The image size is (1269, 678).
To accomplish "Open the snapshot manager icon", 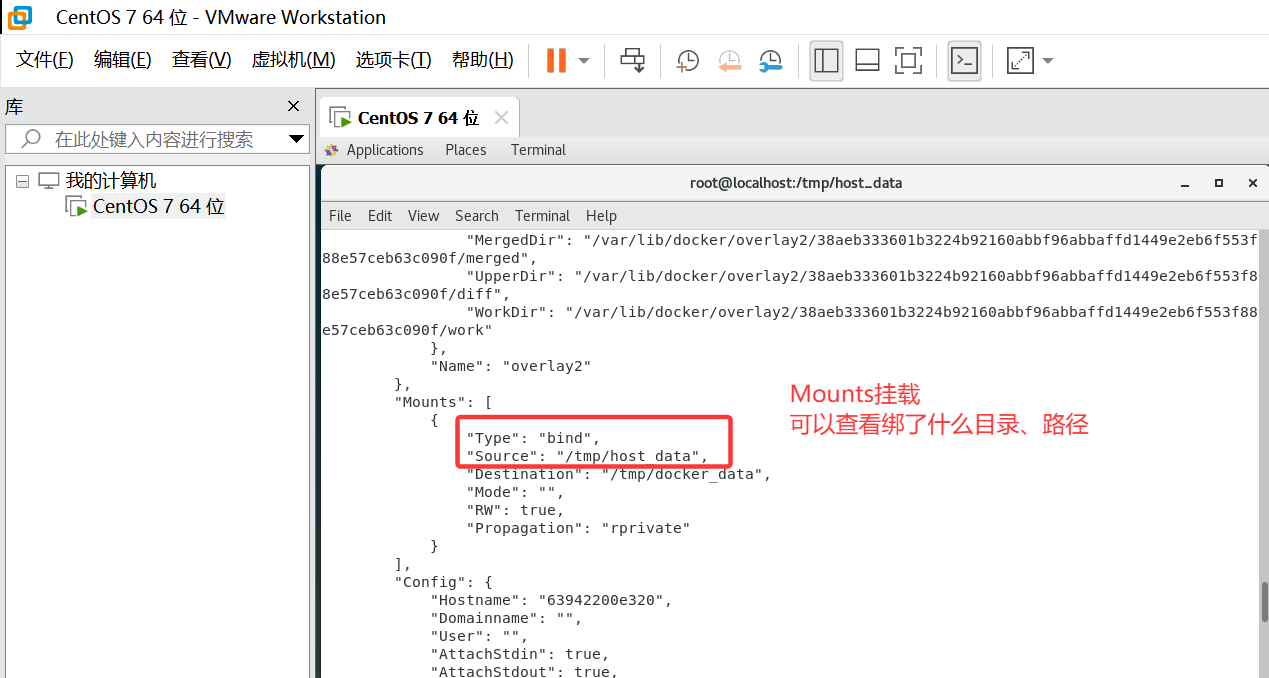I will pyautogui.click(x=770, y=60).
